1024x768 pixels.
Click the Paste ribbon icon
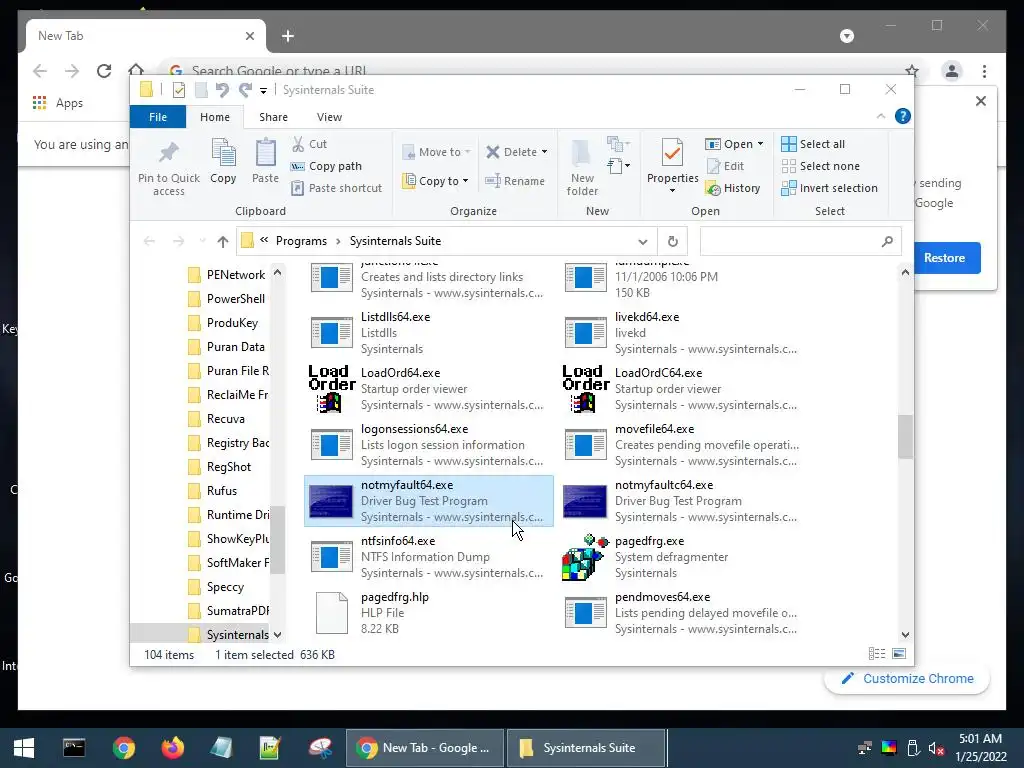(x=265, y=153)
